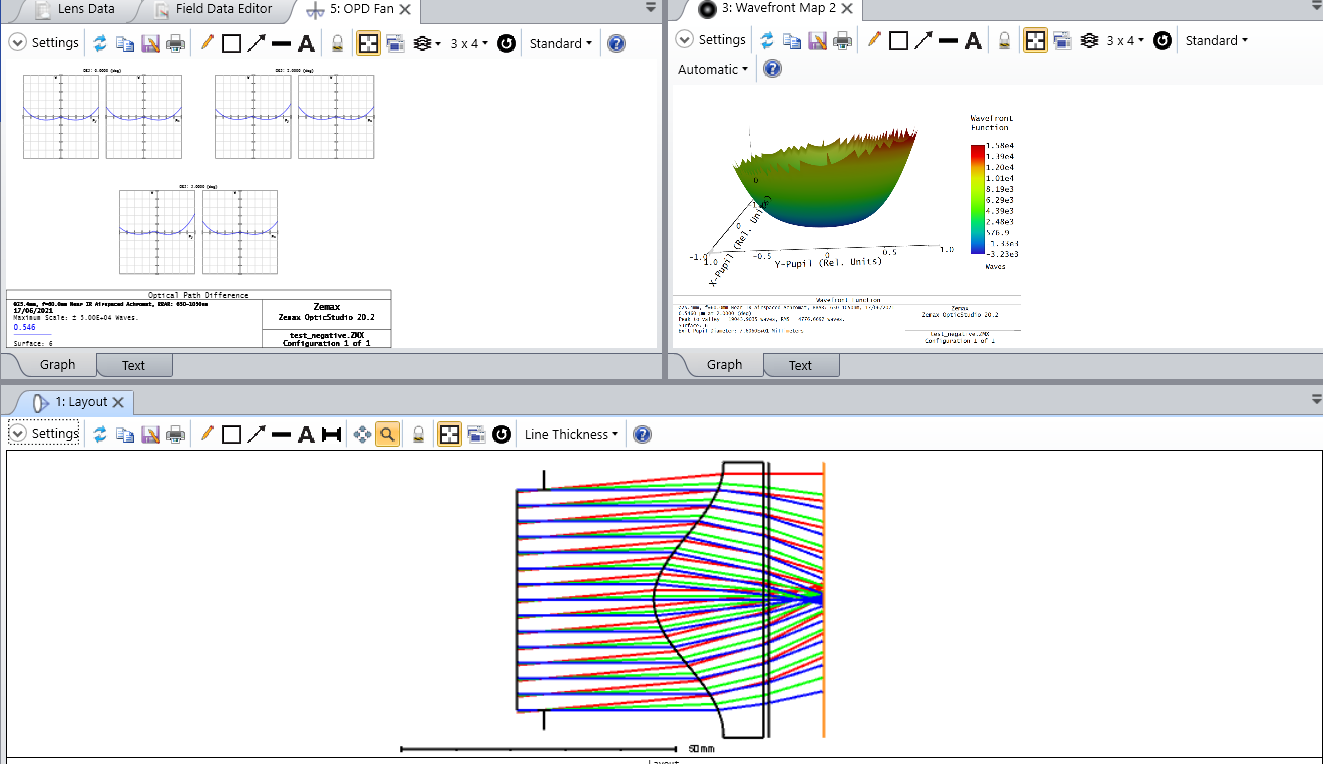This screenshot has height=764, width=1323.
Task: Reset the view in Layout toolbar
Action: 502,434
